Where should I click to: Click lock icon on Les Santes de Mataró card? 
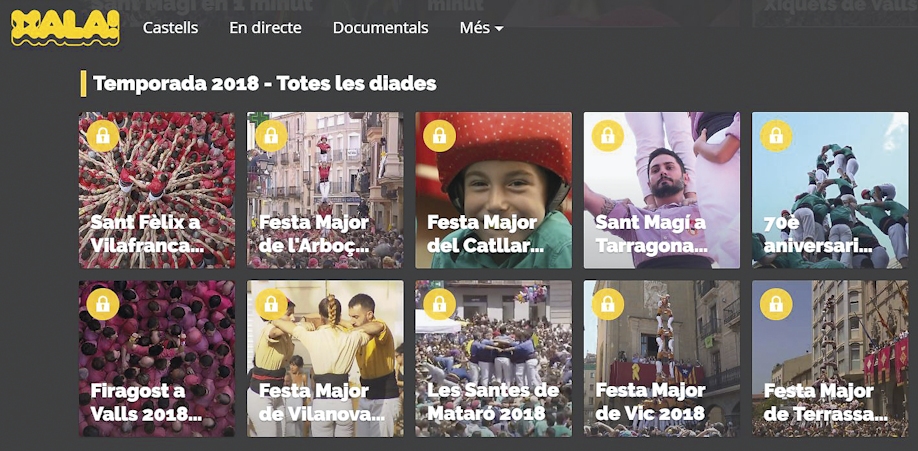pyautogui.click(x=439, y=304)
